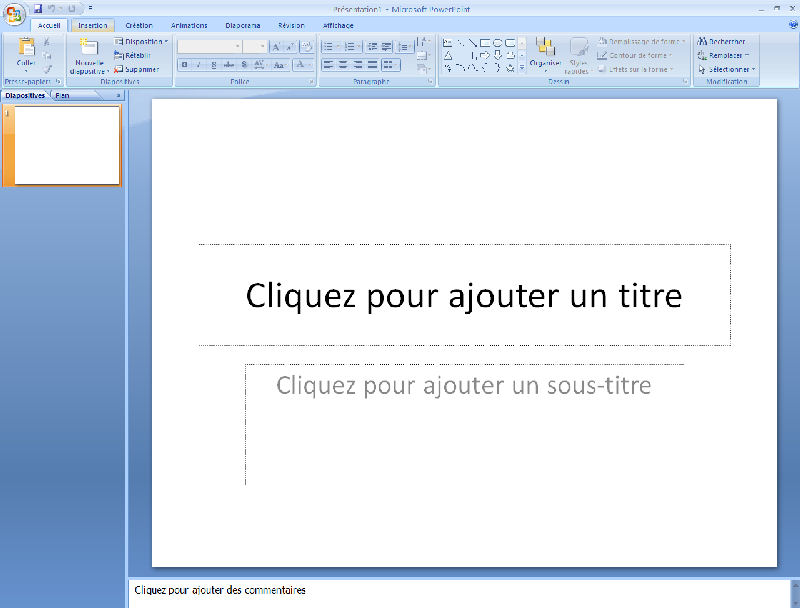
Task: Open the font name dropdown
Action: point(237,46)
